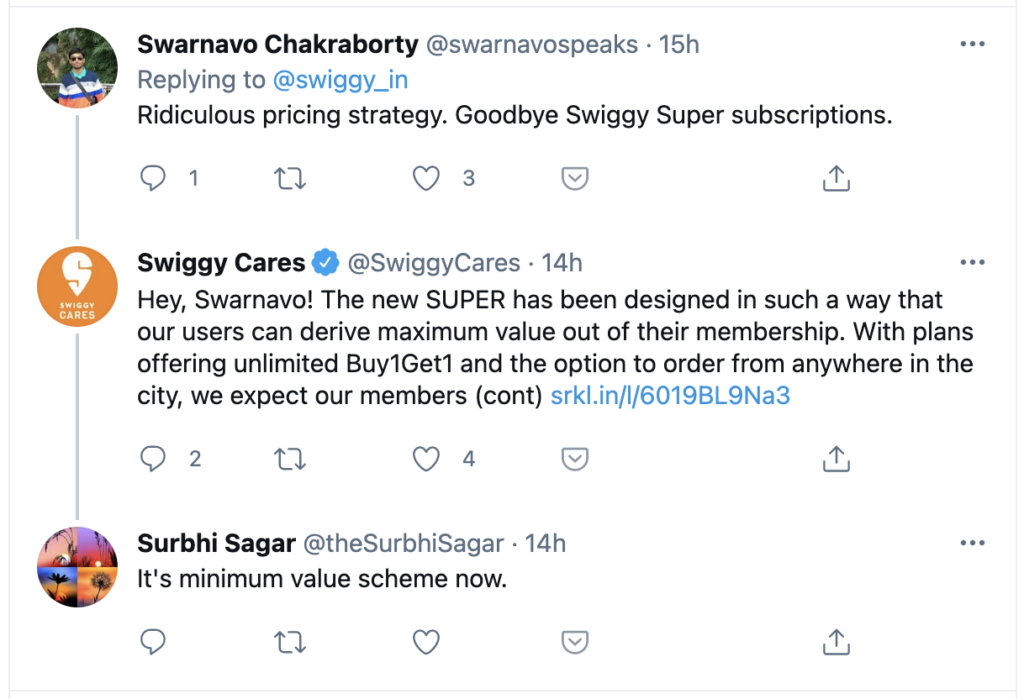Open more options on Swiggy Cares tweet
1024x699 pixels.
[972, 263]
